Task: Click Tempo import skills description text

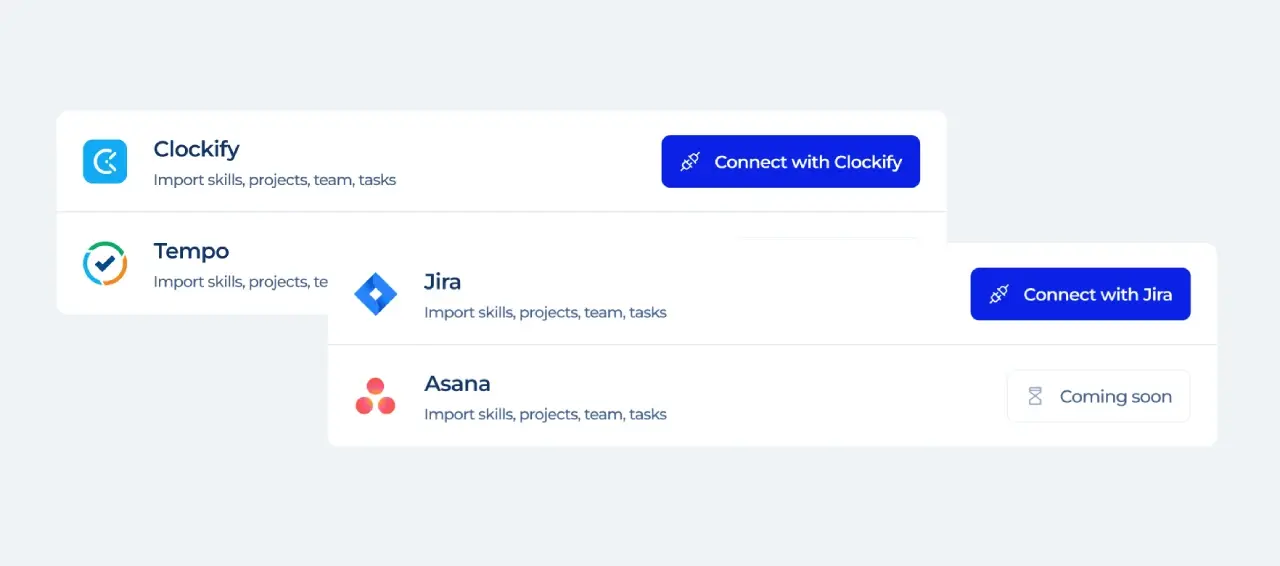Action: (x=241, y=282)
